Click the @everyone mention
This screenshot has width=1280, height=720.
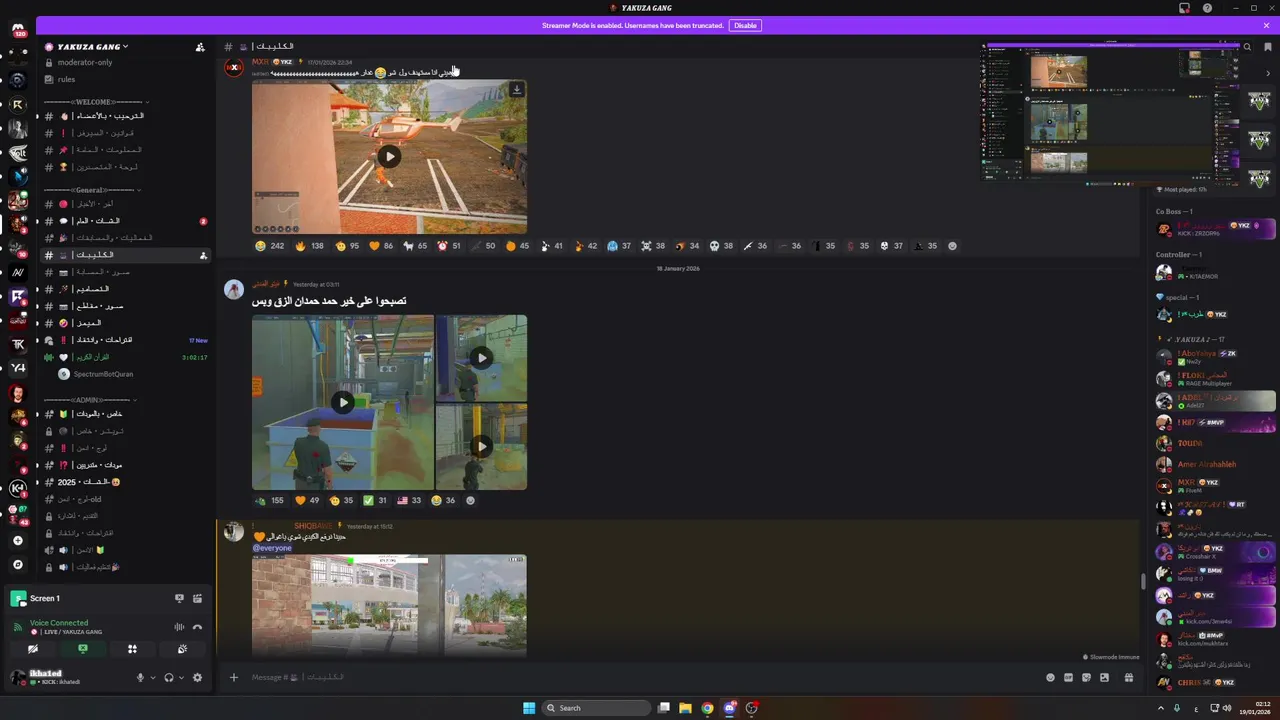click(x=272, y=548)
